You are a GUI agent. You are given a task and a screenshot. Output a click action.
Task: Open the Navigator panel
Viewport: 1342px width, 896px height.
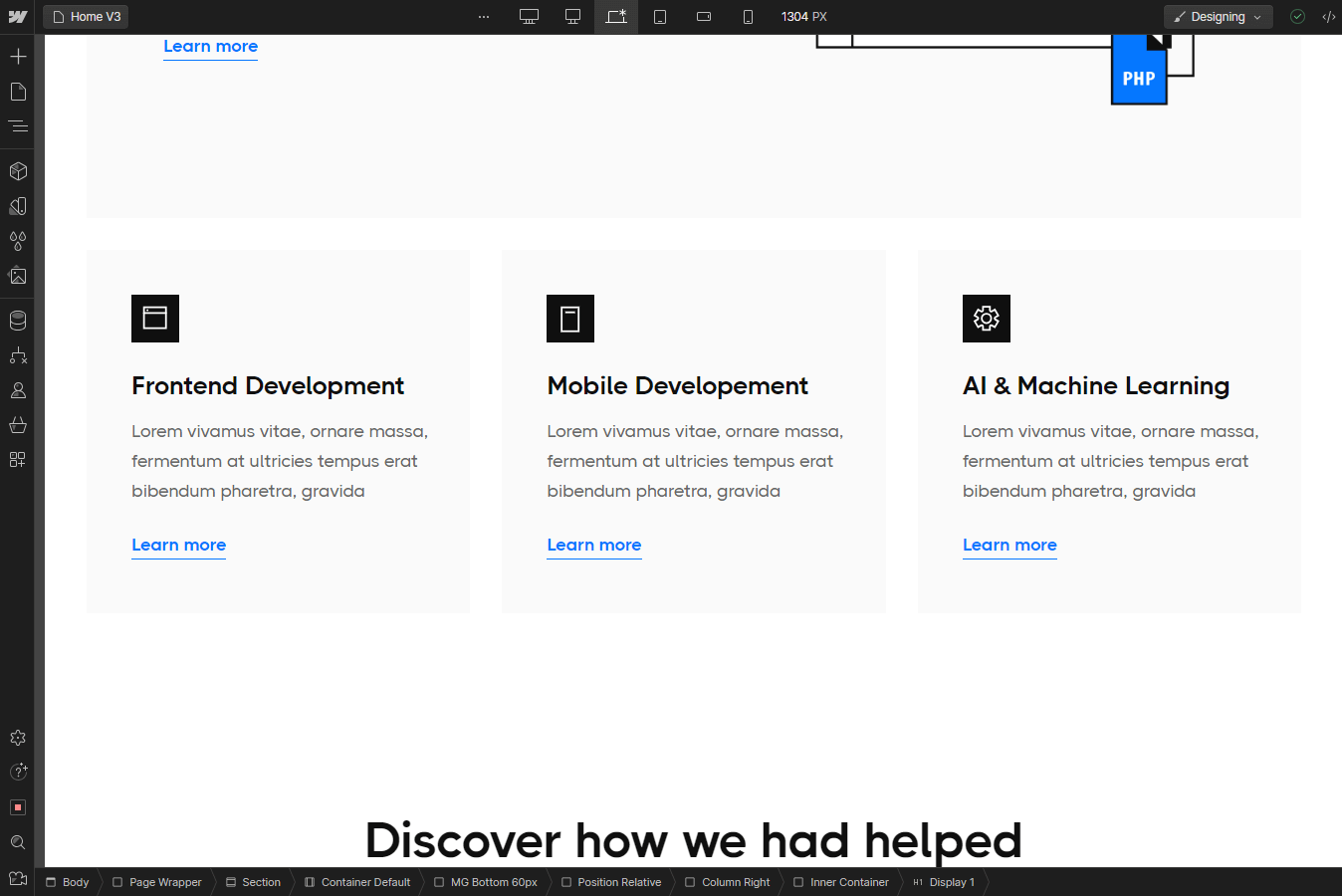pyautogui.click(x=18, y=126)
